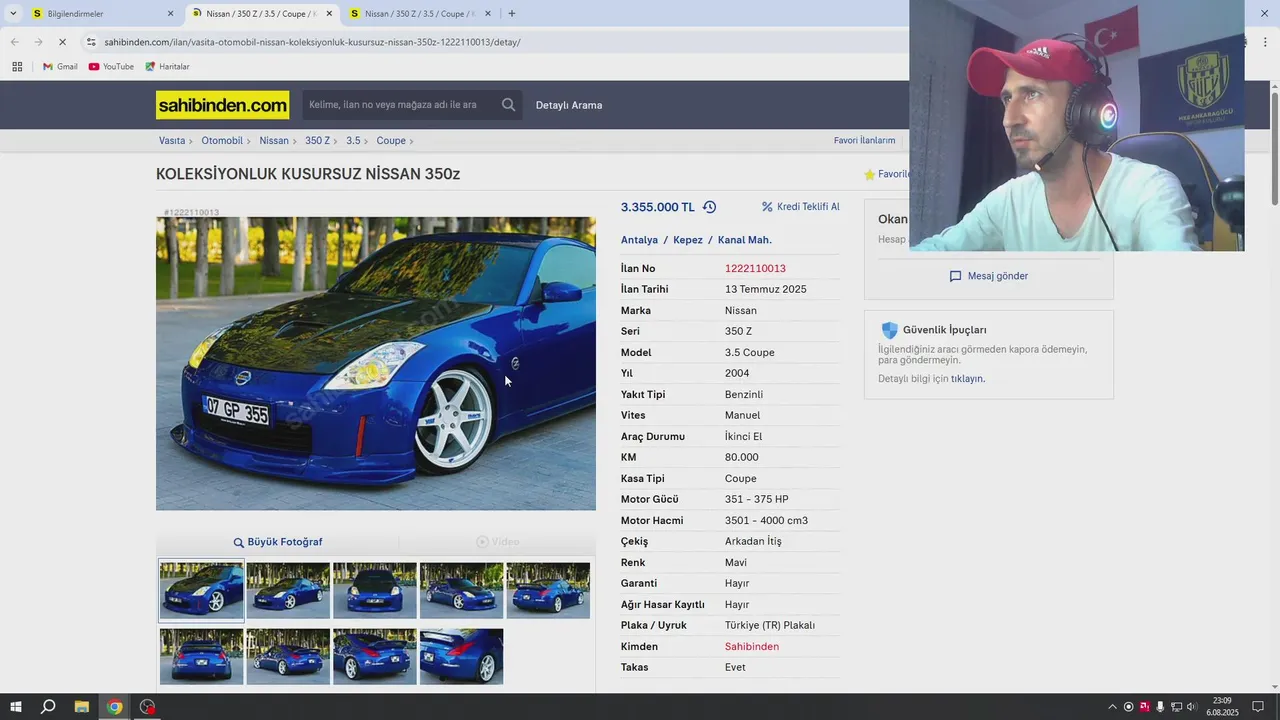This screenshot has width=1280, height=720.
Task: Go to Otomobil breadcrumb
Action: tap(222, 141)
